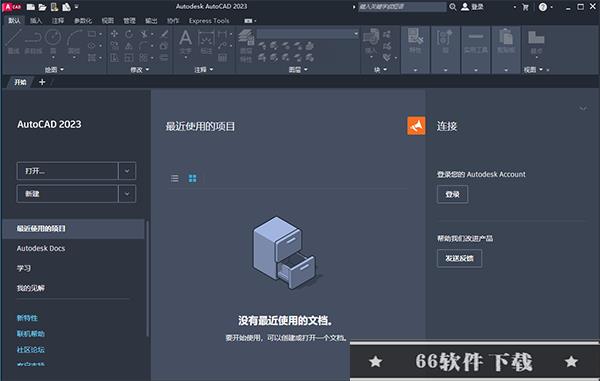Image resolution: width=600 pixels, height=381 pixels.
Task: Open the 参数化 ribbon tab
Action: [83, 21]
